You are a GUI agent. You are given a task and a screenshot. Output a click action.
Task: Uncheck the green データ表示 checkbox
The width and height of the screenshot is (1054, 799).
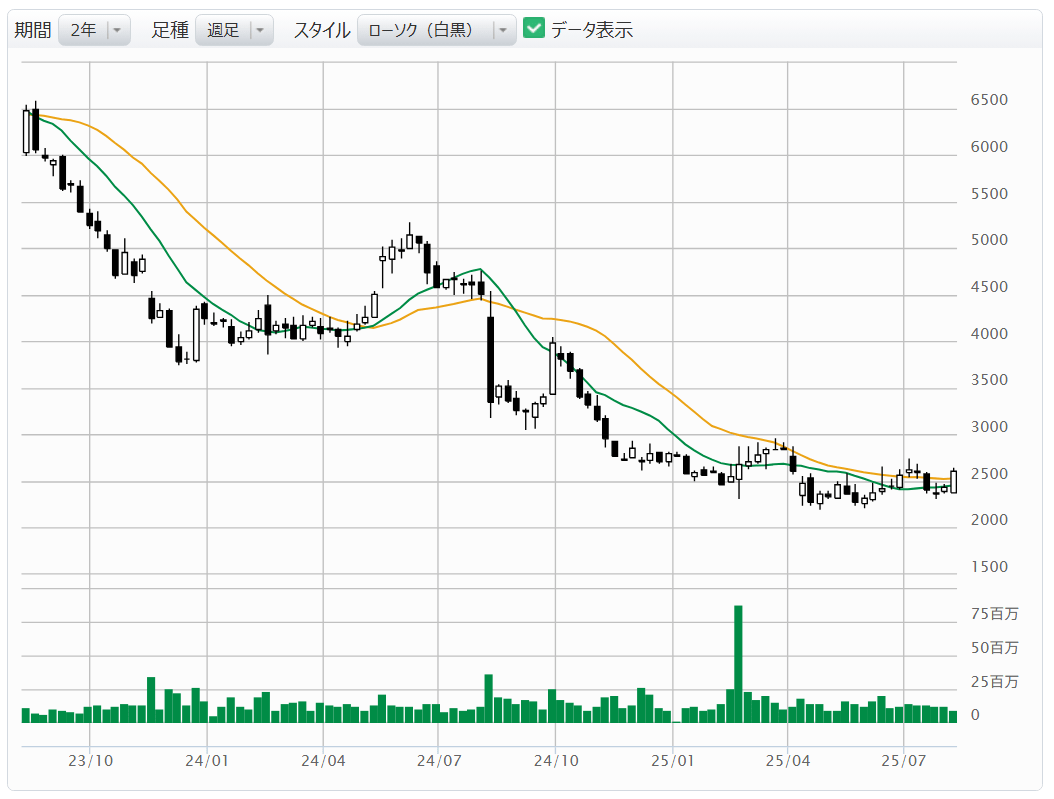[534, 29]
